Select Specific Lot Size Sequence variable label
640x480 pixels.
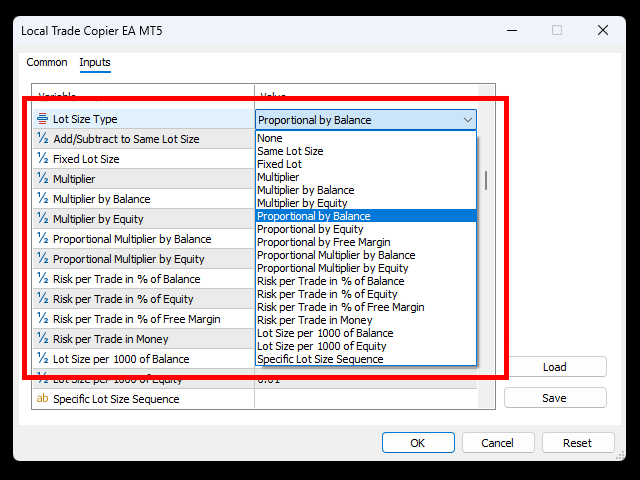click(116, 399)
